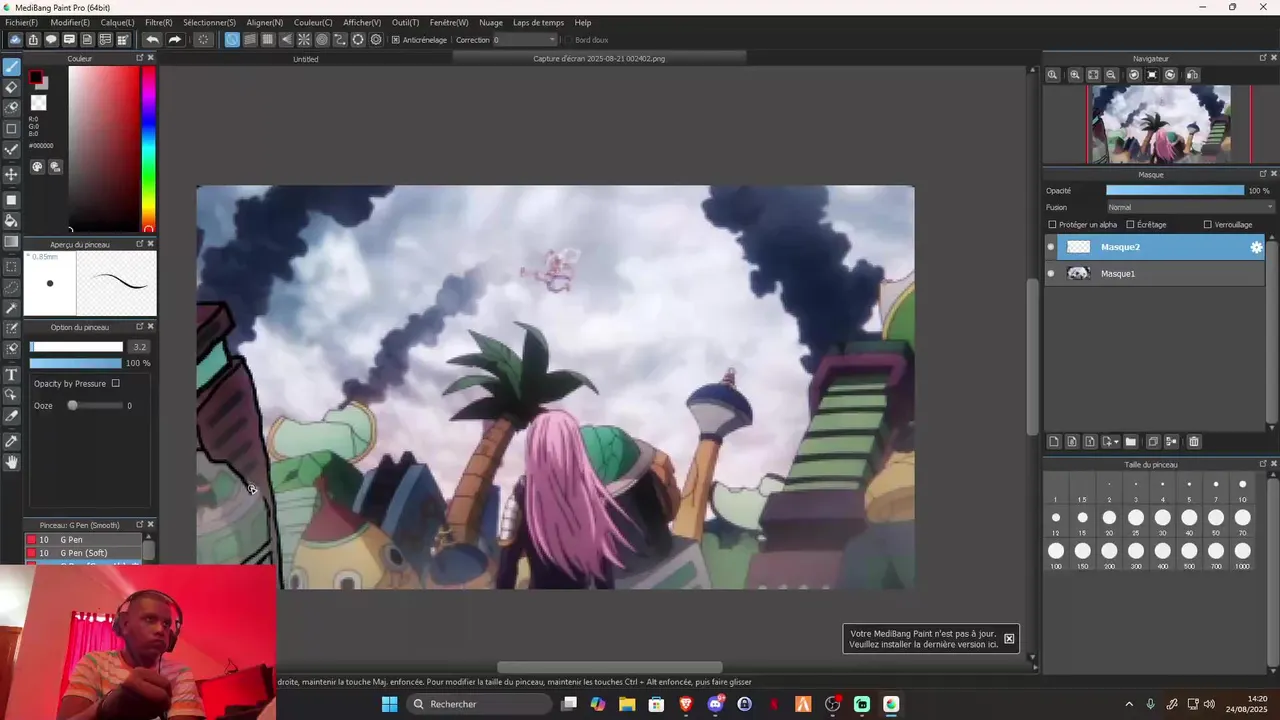Zoom in using the Navigator magnifier plus
Screen dimensions: 1280x720
[x=1075, y=75]
